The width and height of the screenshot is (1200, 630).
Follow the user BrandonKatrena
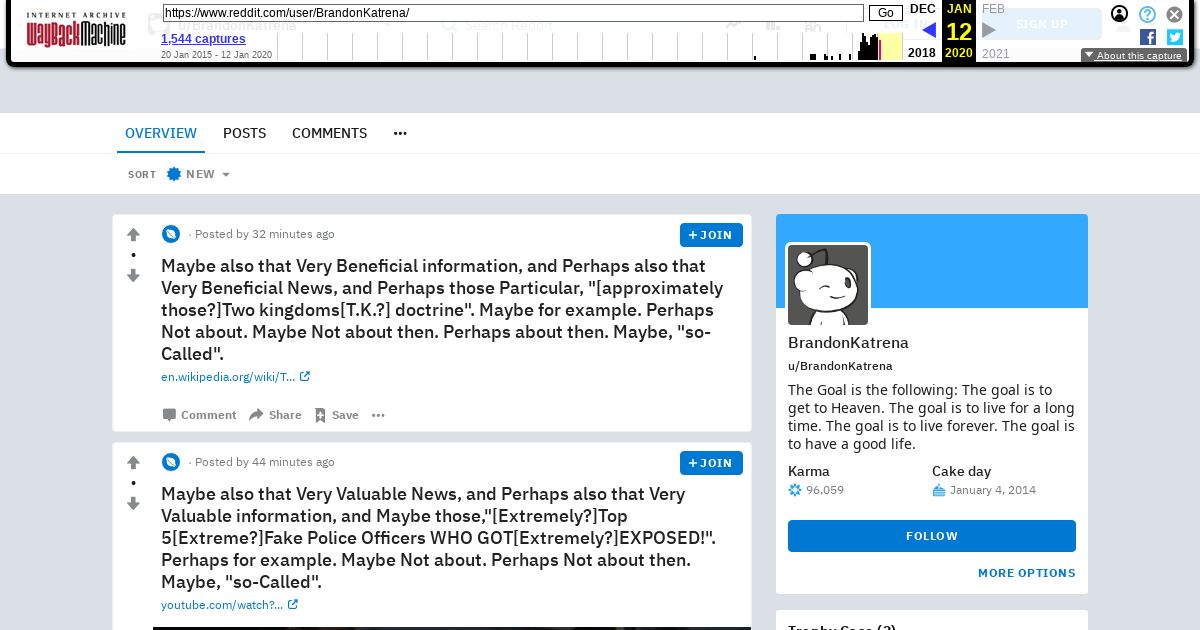pyautogui.click(x=932, y=536)
